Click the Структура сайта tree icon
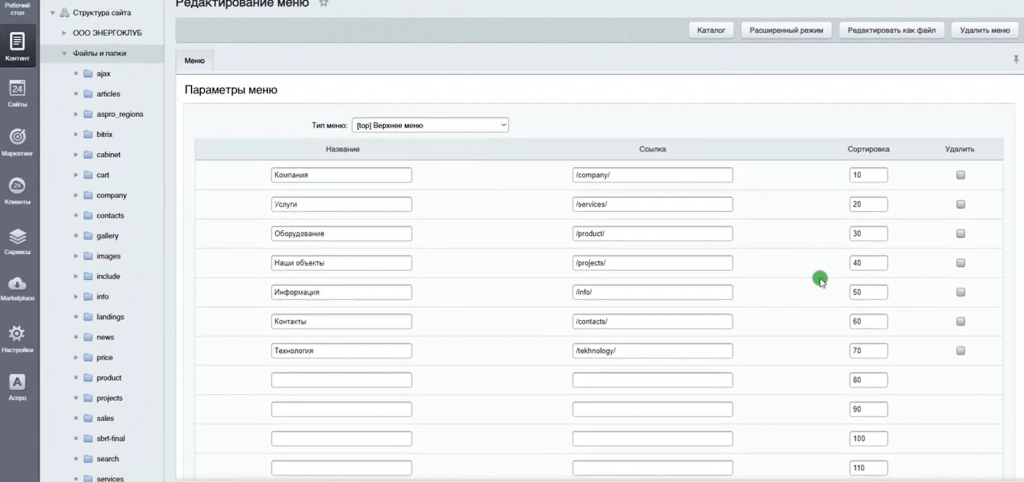Viewport: 1024px width, 482px height. [x=65, y=12]
